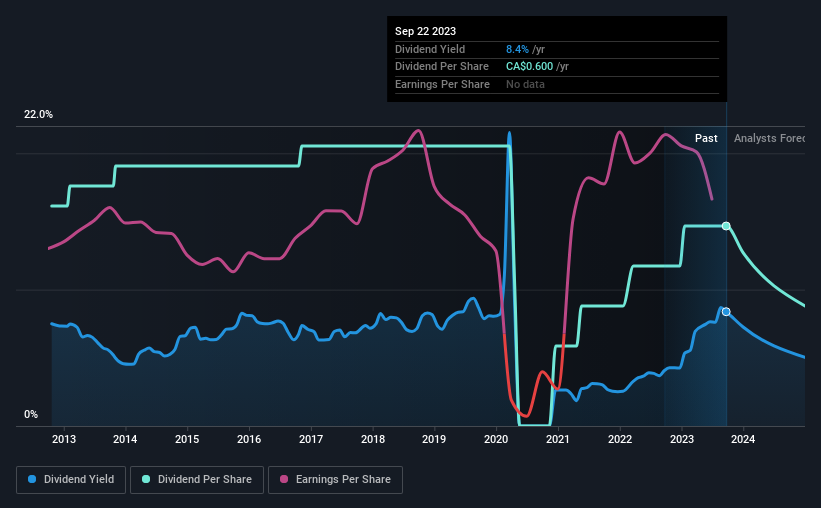Click the pink dot beside Earnings Per Share legend
The height and width of the screenshot is (508, 821).
284,480
